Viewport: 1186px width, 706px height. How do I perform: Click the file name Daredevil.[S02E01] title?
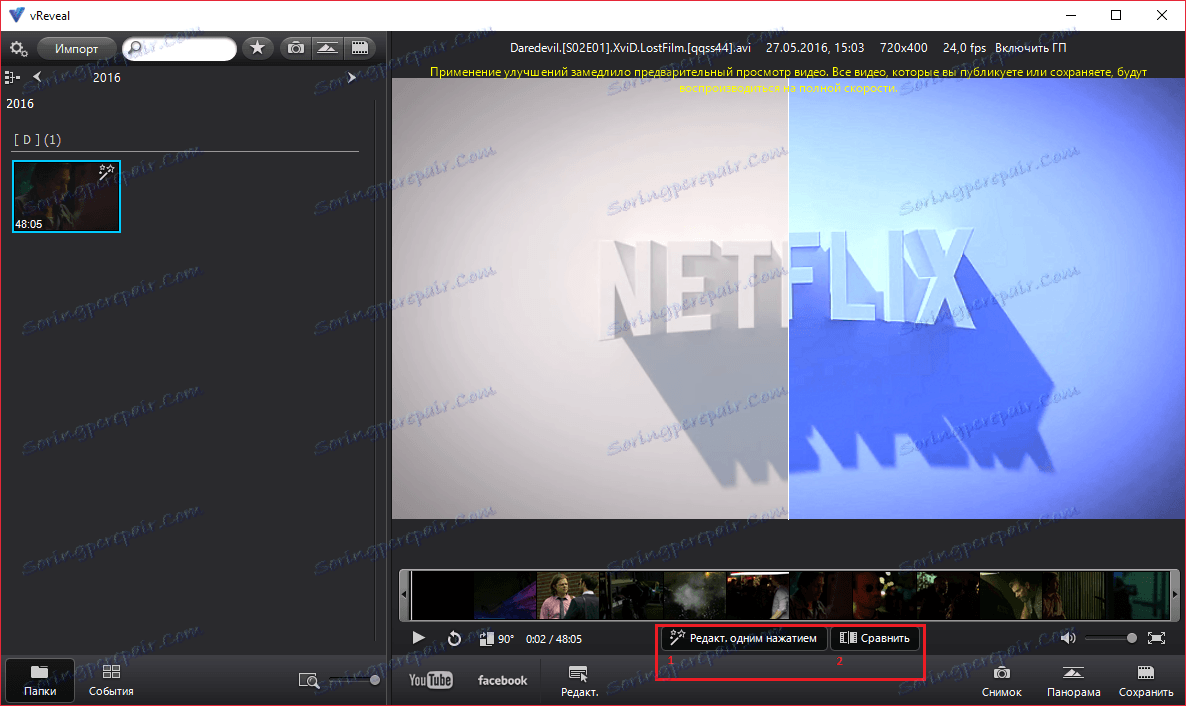[x=630, y=48]
